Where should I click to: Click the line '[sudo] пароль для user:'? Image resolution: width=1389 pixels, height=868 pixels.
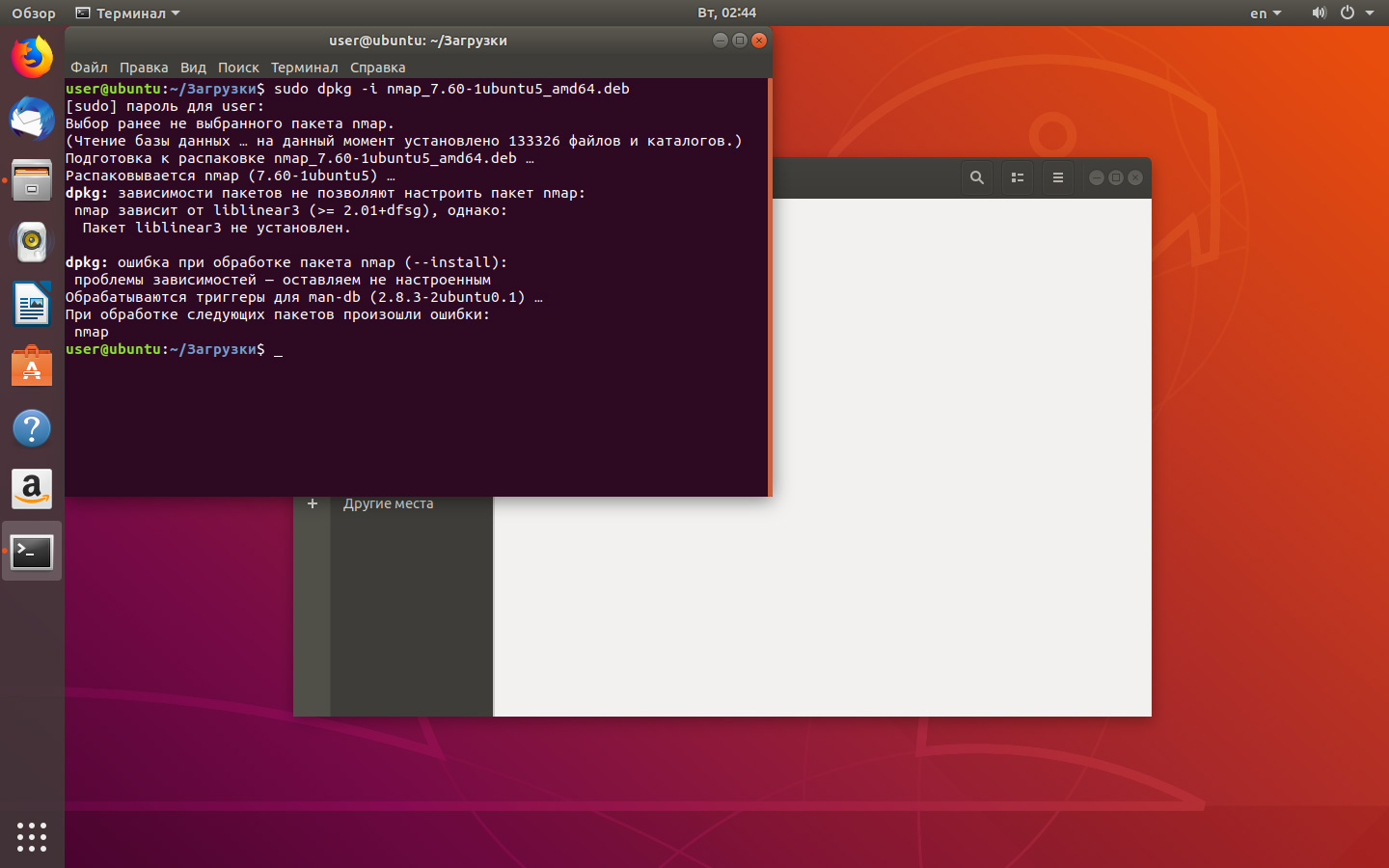point(165,106)
